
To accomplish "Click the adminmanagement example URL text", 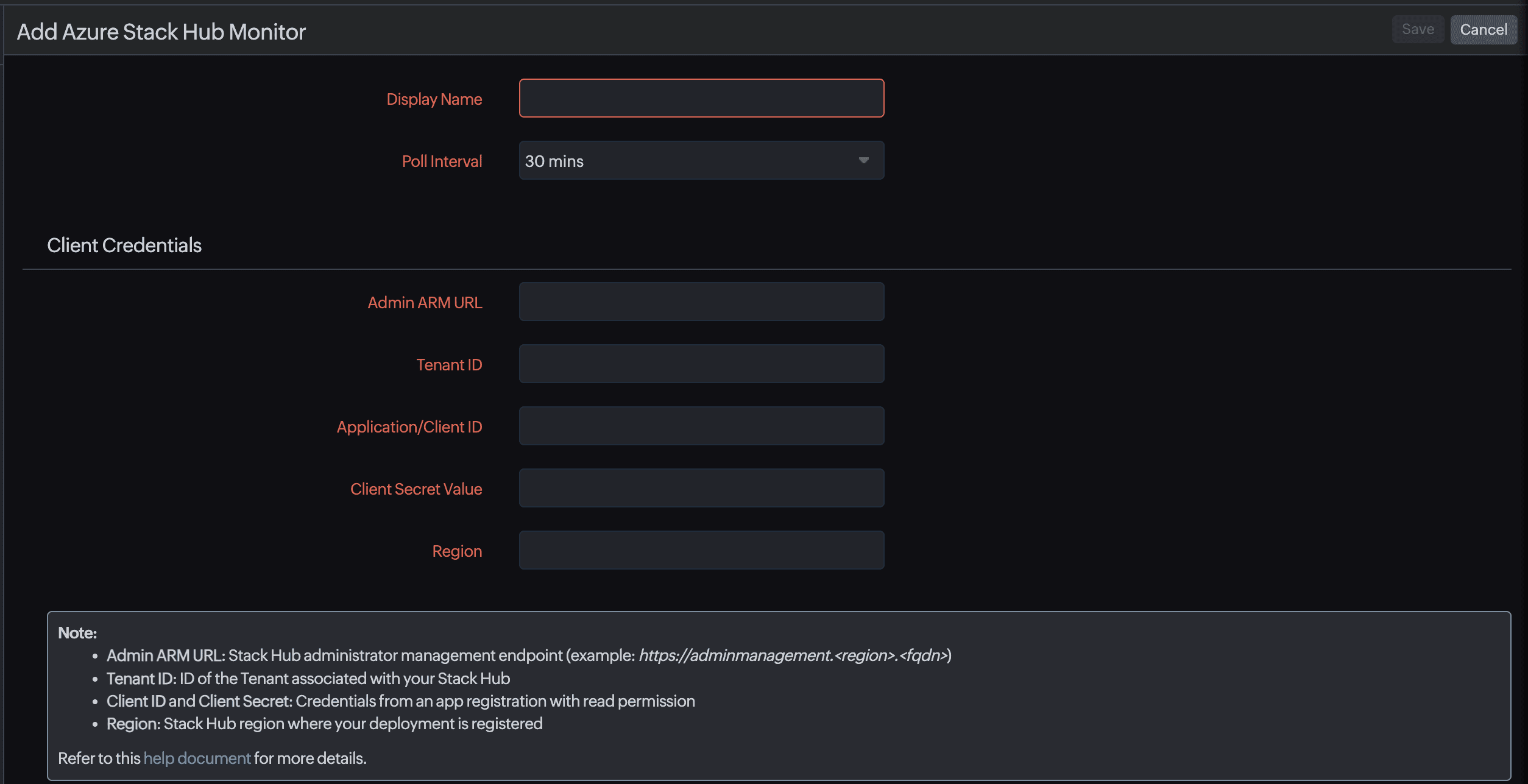I will [794, 655].
